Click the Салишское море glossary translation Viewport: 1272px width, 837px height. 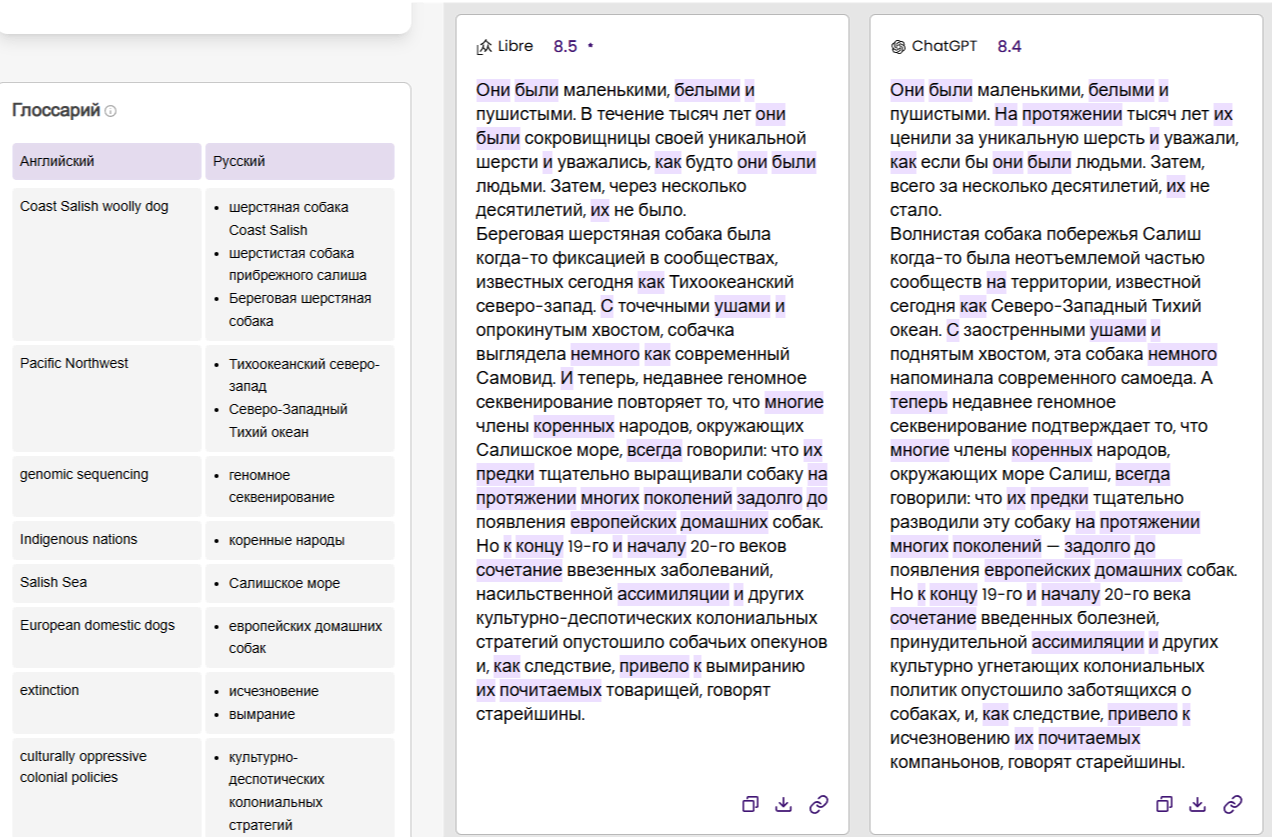(284, 583)
